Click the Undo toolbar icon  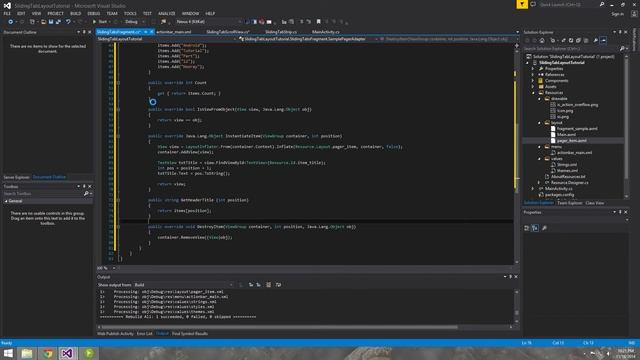coord(68,22)
